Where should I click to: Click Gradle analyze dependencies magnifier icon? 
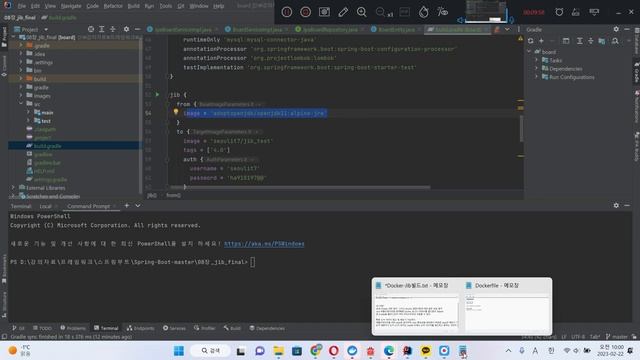615,41
